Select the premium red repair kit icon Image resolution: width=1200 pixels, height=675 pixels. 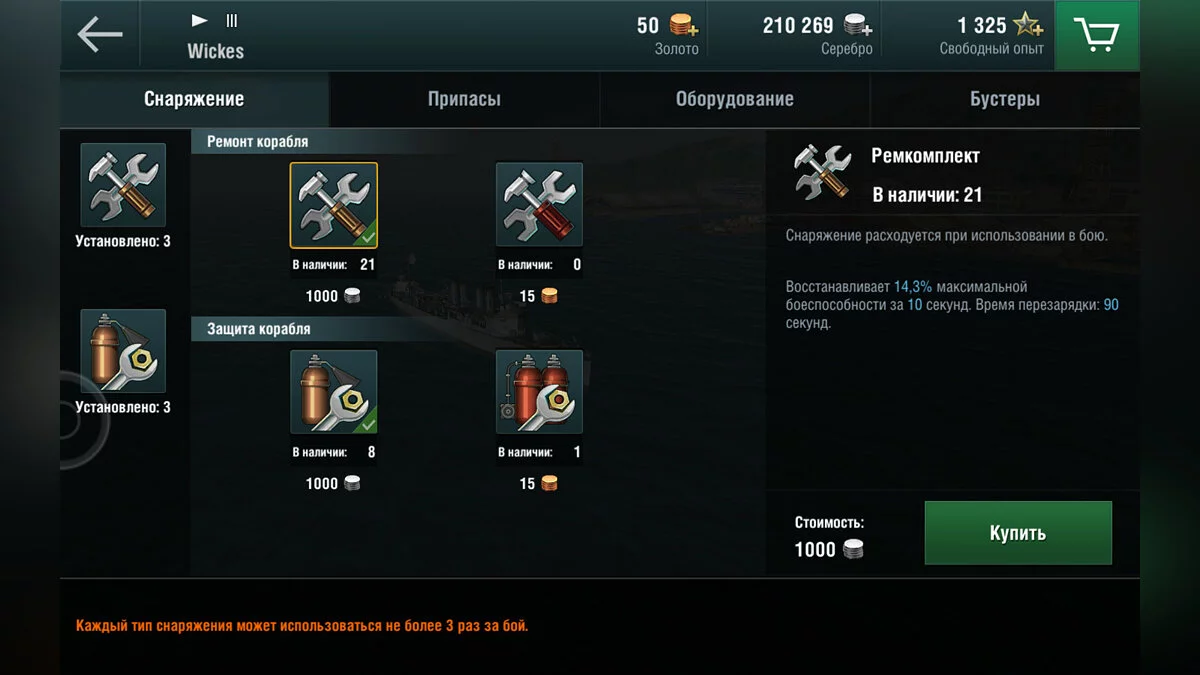540,205
